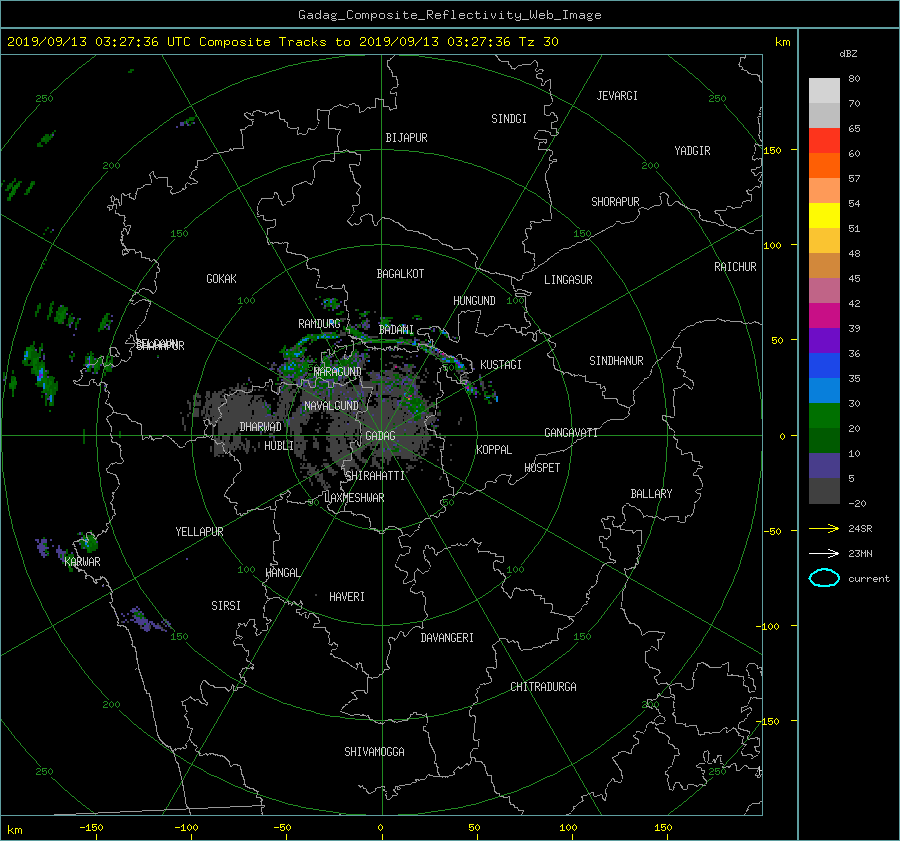Viewport: 900px width, 841px height.
Task: Click the KOPPAL city label
Action: pos(494,450)
